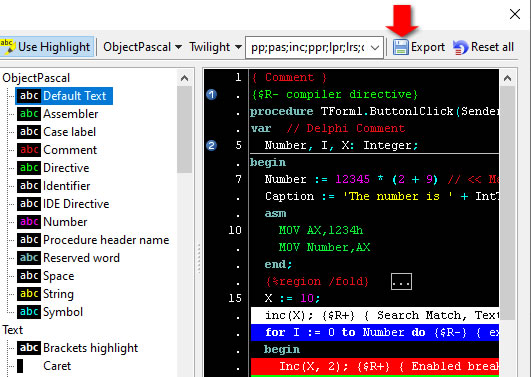Click the code preview scroll up arrow

507,79
